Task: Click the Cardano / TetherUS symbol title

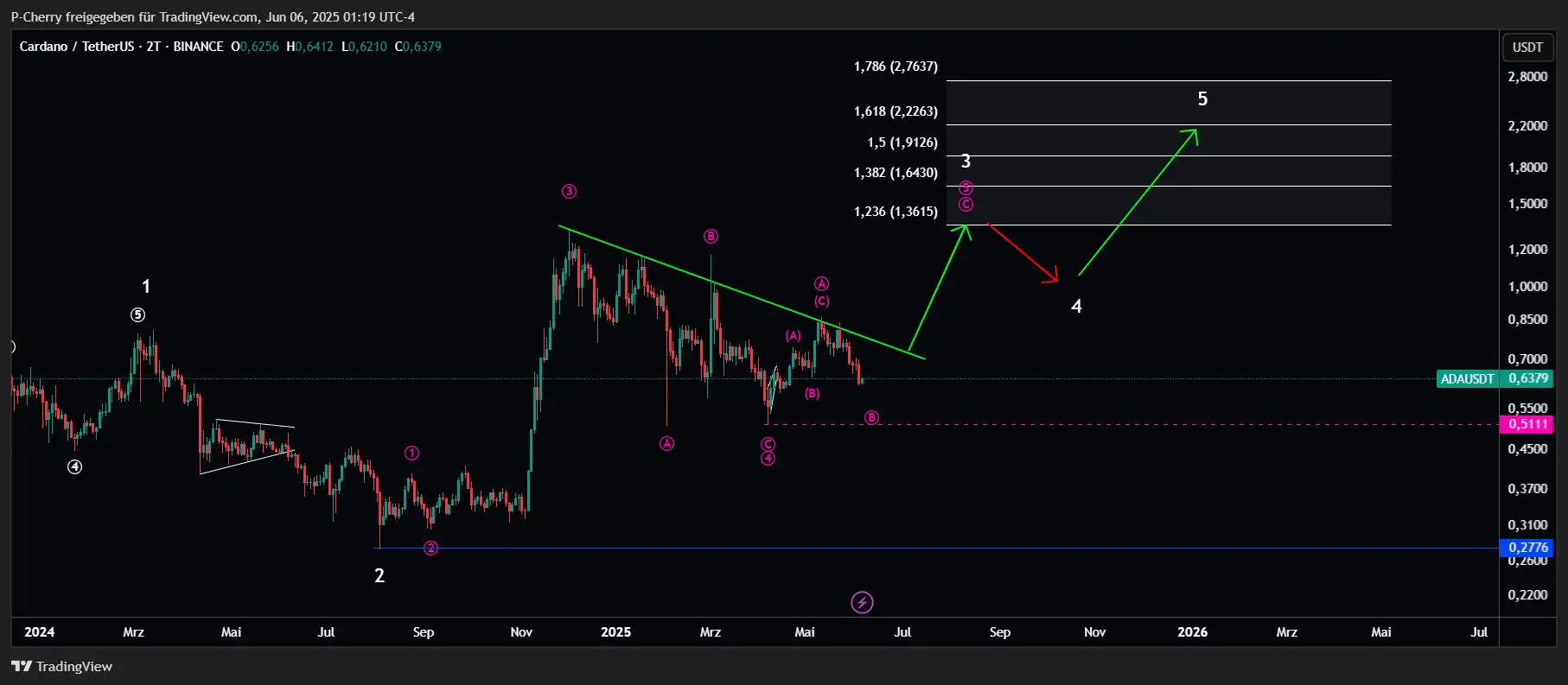Action: click(x=77, y=47)
